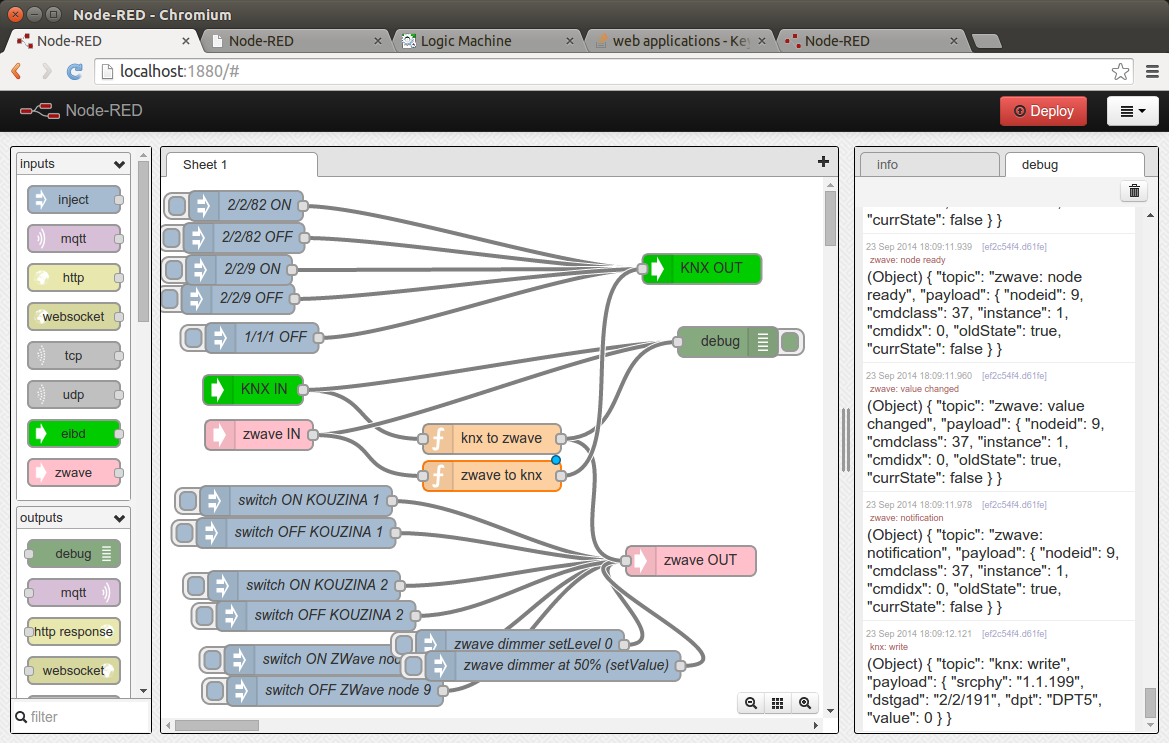1169x743 pixels.
Task: Select the http response palette node
Action: (73, 632)
